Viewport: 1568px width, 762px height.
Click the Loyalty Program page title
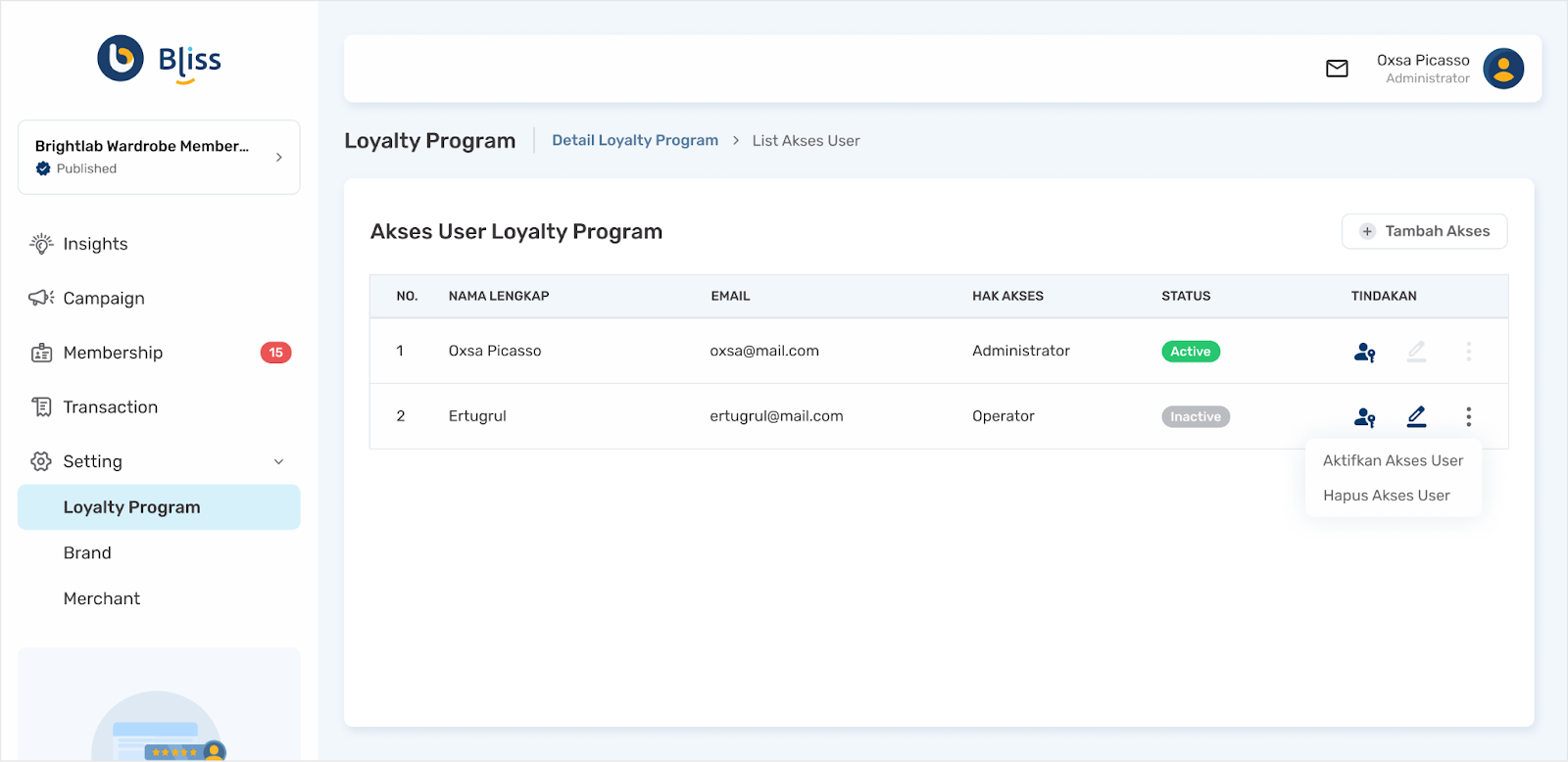(429, 141)
